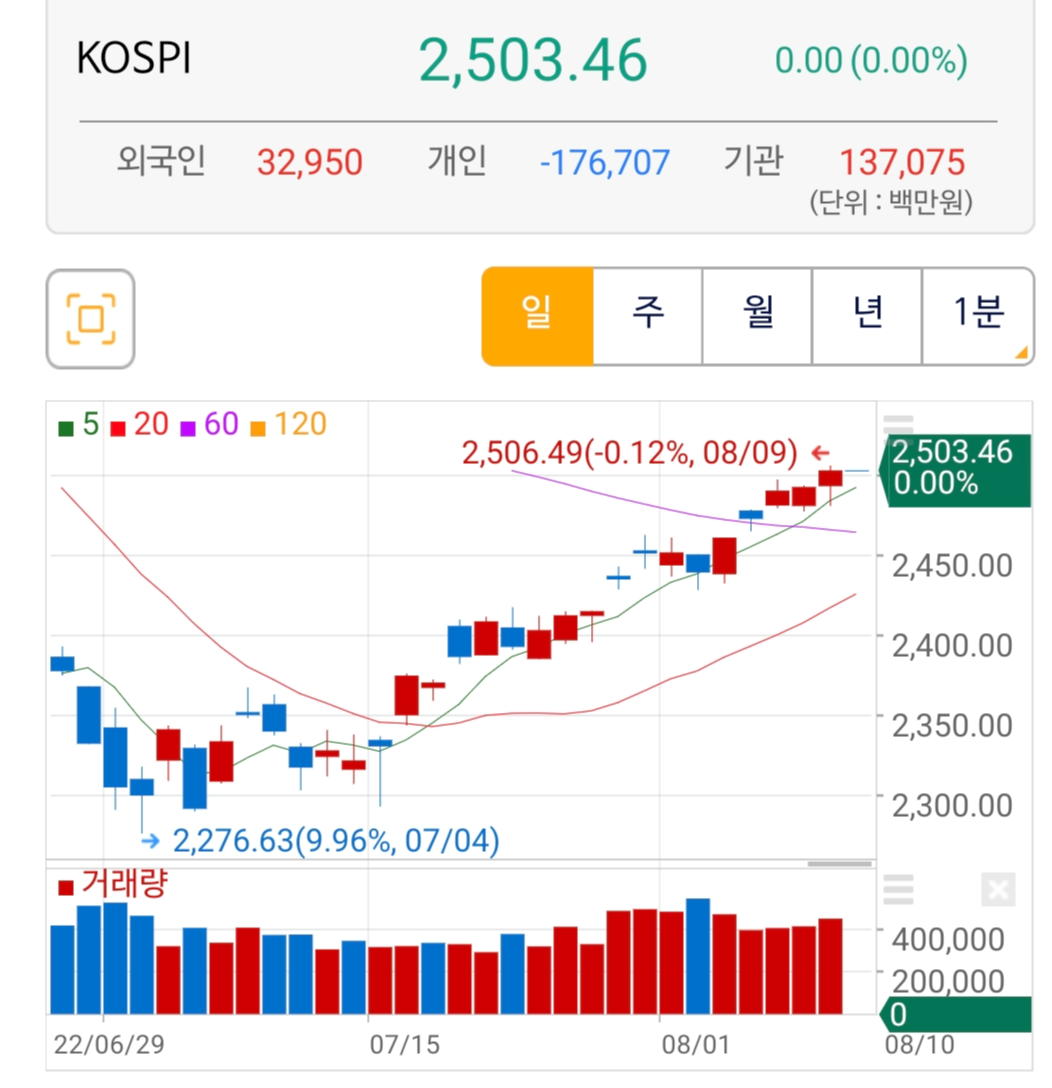Screen dimensions: 1052x1088
Task: Click the 2,503.46 index value header
Action: [533, 60]
